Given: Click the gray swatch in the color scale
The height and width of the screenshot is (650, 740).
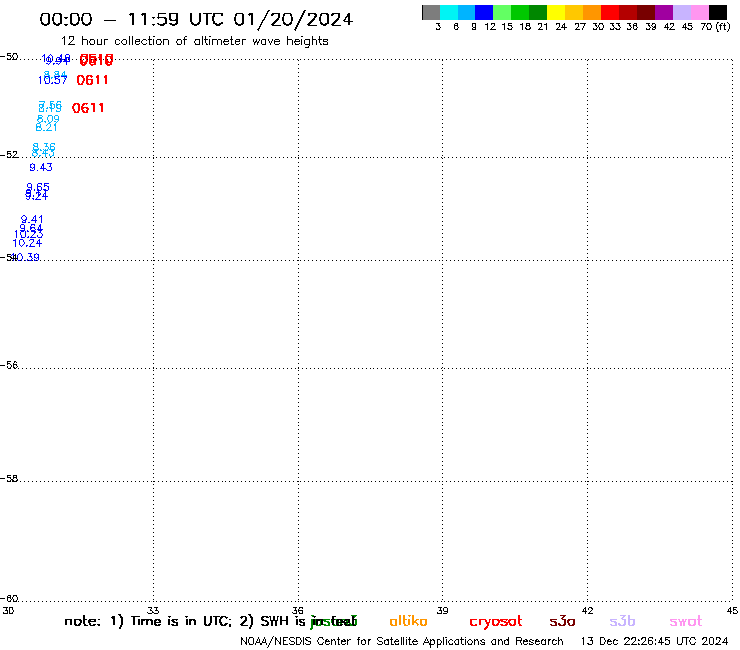Looking at the screenshot, I should 431,12.
